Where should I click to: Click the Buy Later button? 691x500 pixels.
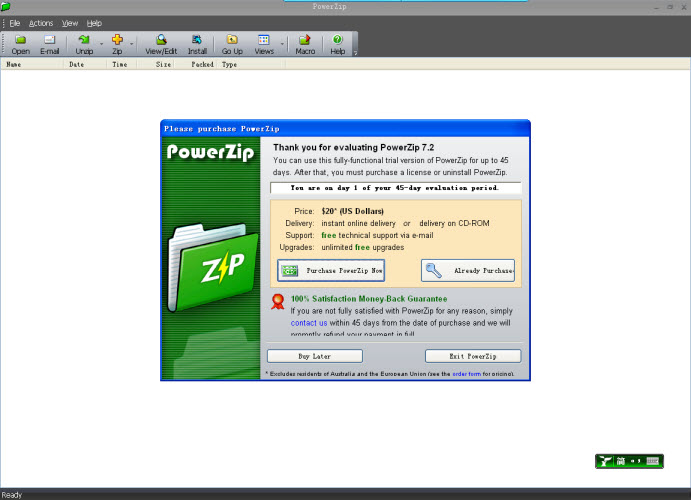tap(315, 356)
